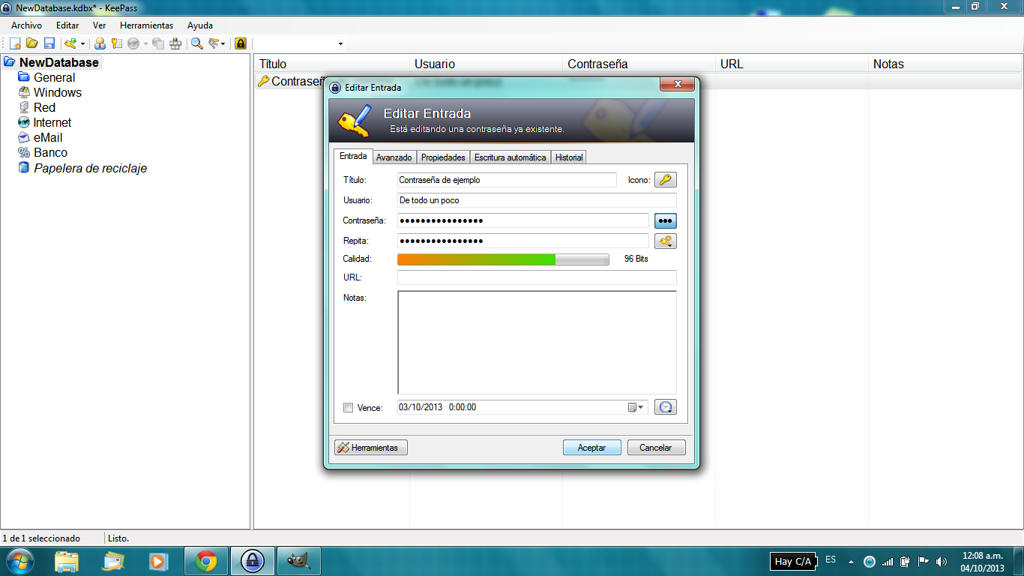Open Windows Explorer from taskbar
This screenshot has height=576, width=1024.
66,562
